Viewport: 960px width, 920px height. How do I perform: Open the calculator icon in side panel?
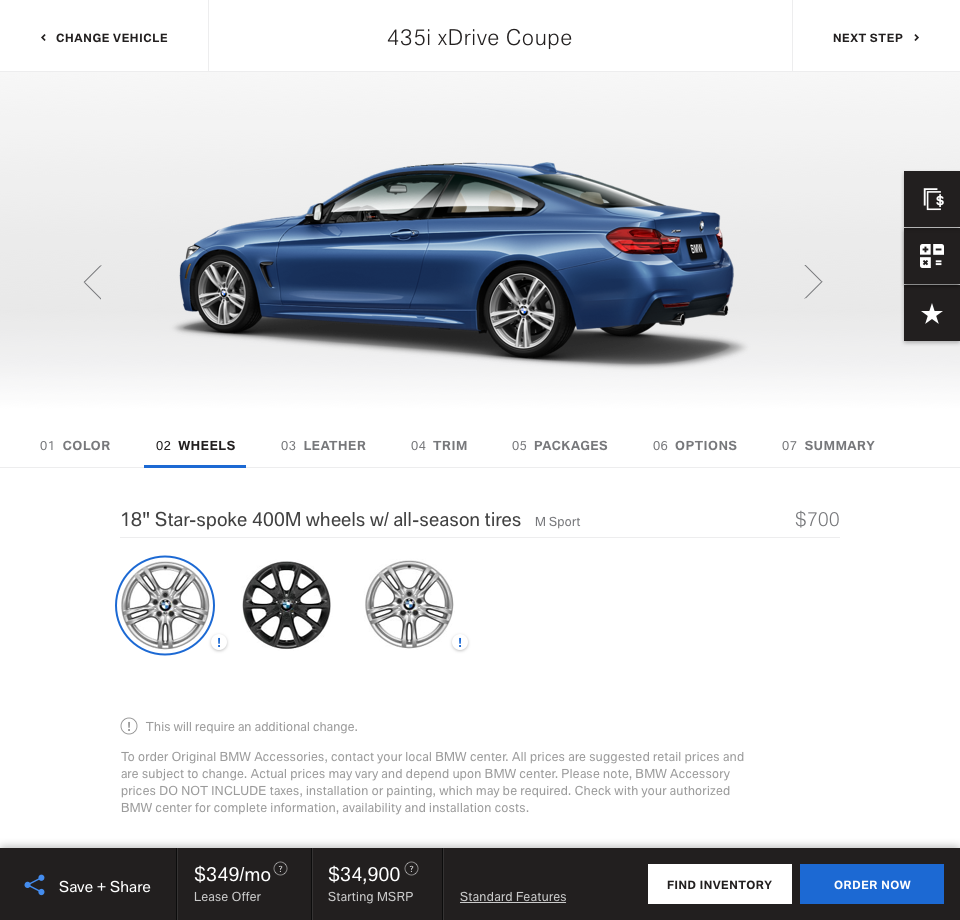pyautogui.click(x=932, y=256)
